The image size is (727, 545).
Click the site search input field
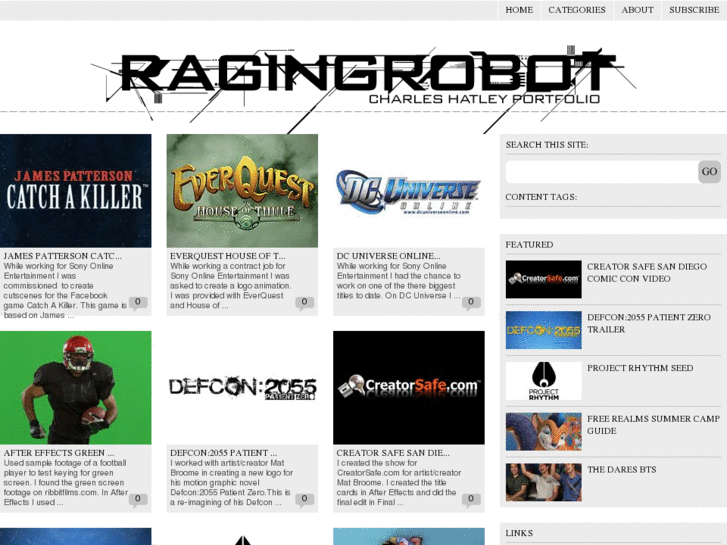click(x=602, y=172)
